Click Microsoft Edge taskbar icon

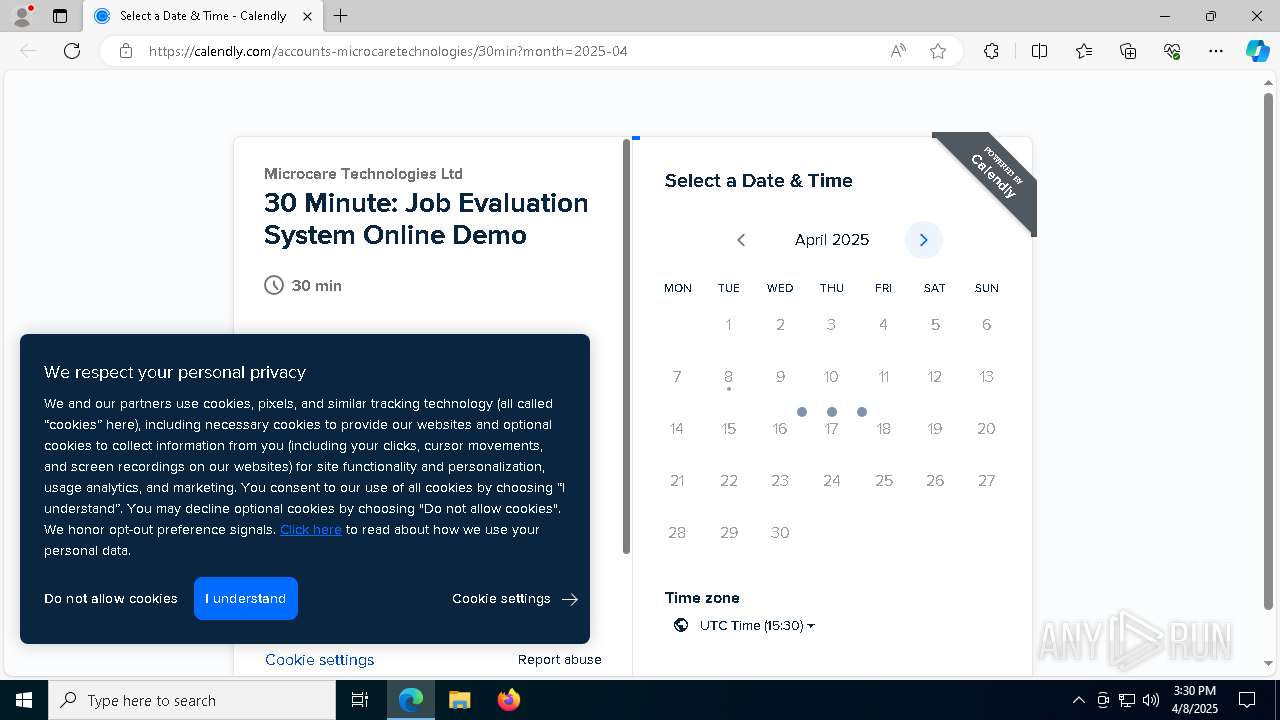coord(411,700)
